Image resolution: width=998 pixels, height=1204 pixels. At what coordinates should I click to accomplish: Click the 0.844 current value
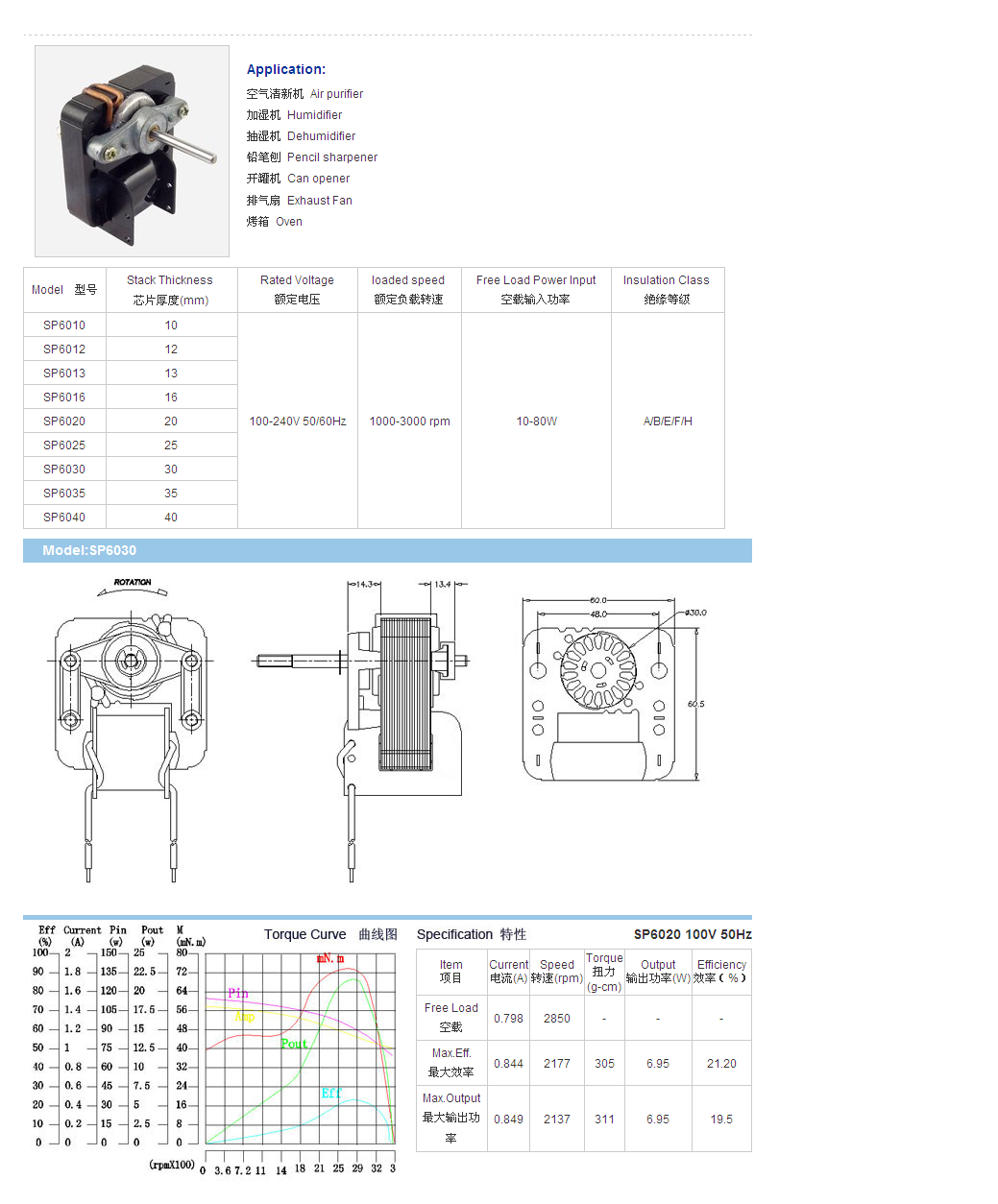tap(508, 1064)
